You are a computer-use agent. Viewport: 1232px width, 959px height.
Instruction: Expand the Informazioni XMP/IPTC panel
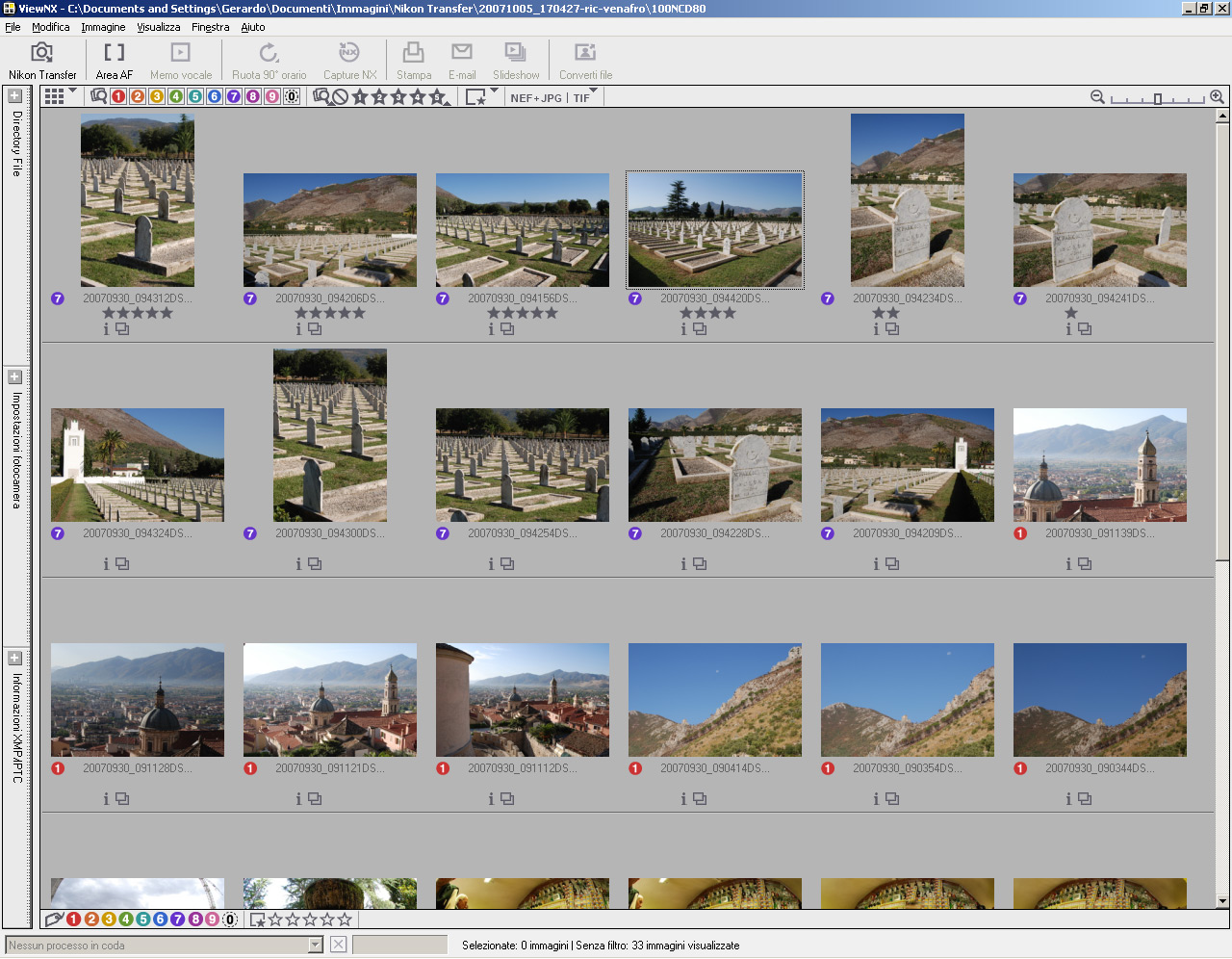pos(15,659)
